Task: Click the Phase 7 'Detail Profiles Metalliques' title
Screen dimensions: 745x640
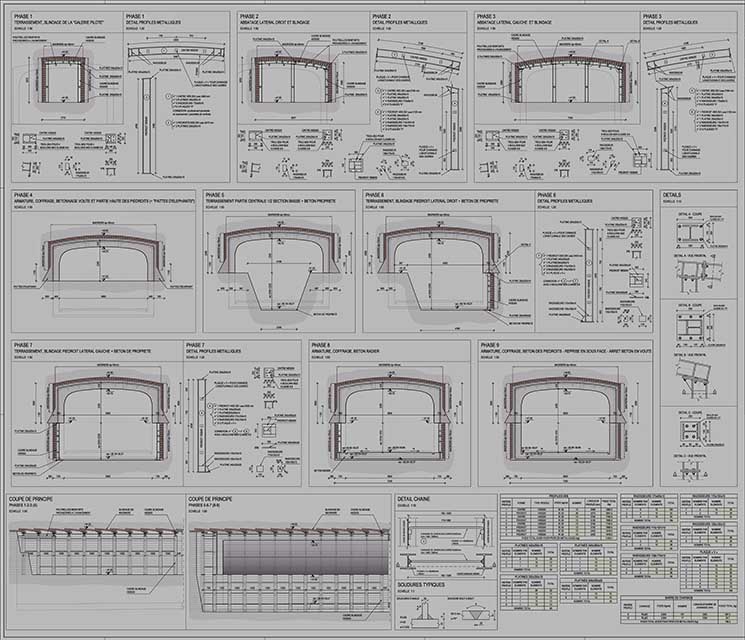Action: pos(213,348)
